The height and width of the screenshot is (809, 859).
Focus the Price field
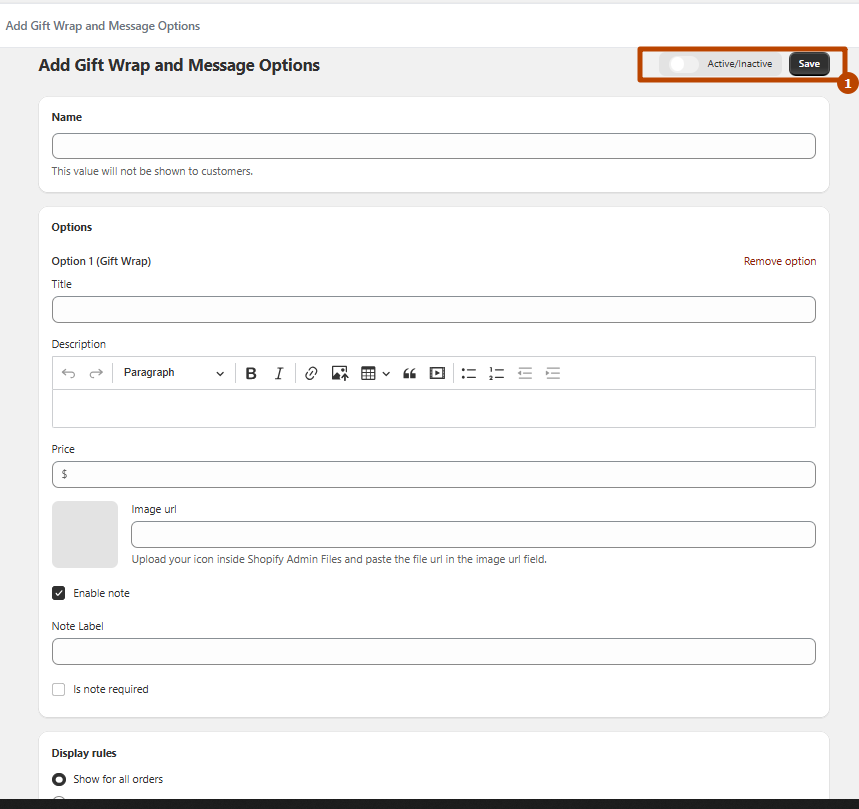pos(433,474)
